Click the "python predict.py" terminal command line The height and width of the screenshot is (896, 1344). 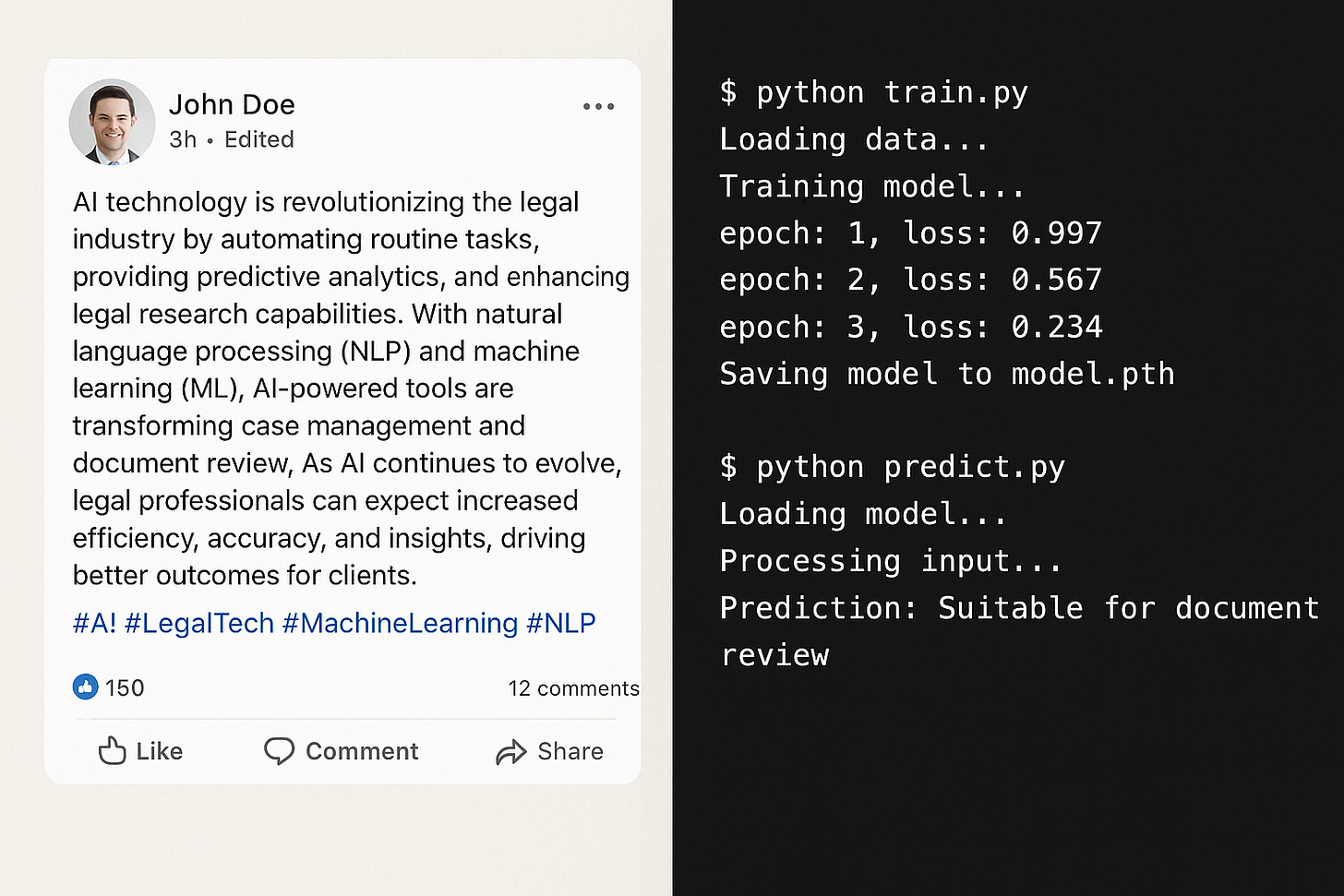[892, 467]
